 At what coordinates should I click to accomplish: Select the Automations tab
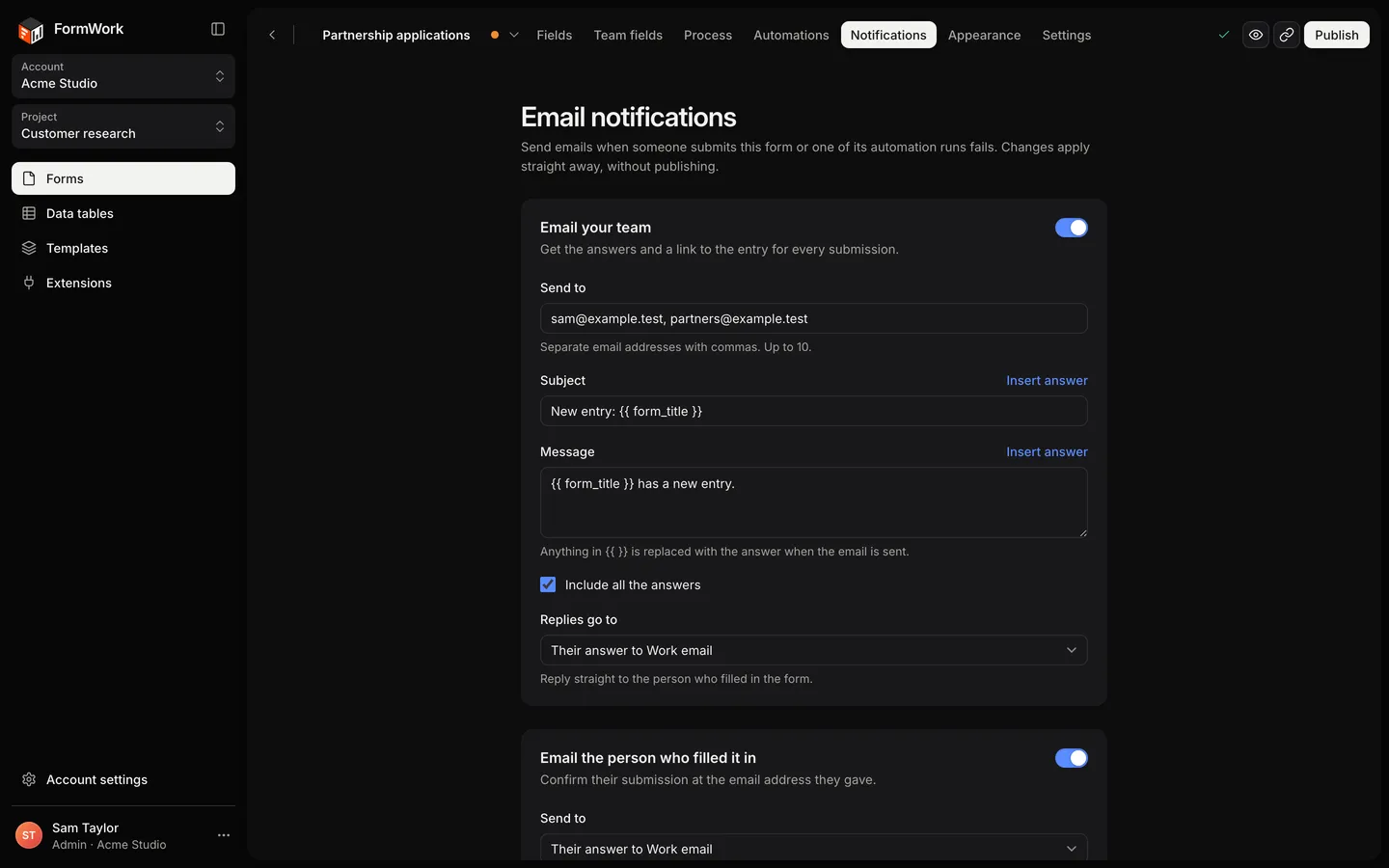pos(791,35)
